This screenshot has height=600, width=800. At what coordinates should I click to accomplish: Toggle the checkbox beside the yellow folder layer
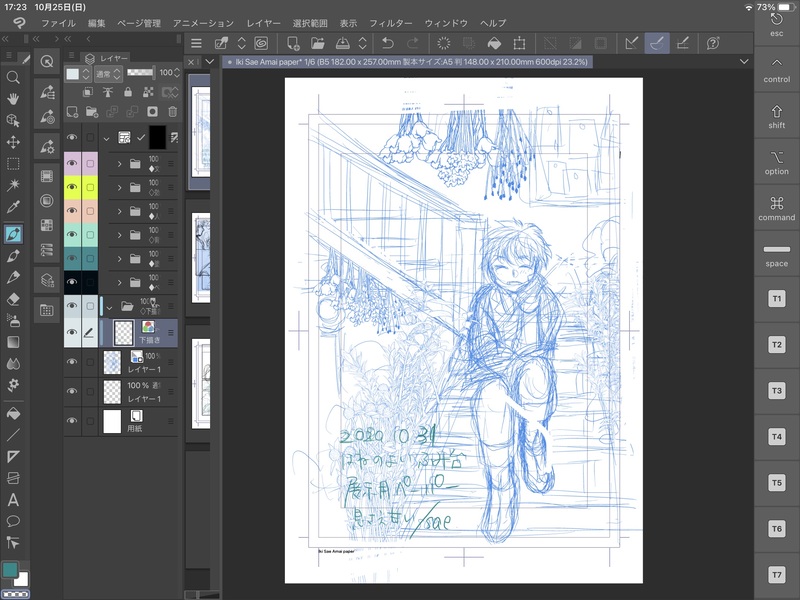click(x=90, y=187)
